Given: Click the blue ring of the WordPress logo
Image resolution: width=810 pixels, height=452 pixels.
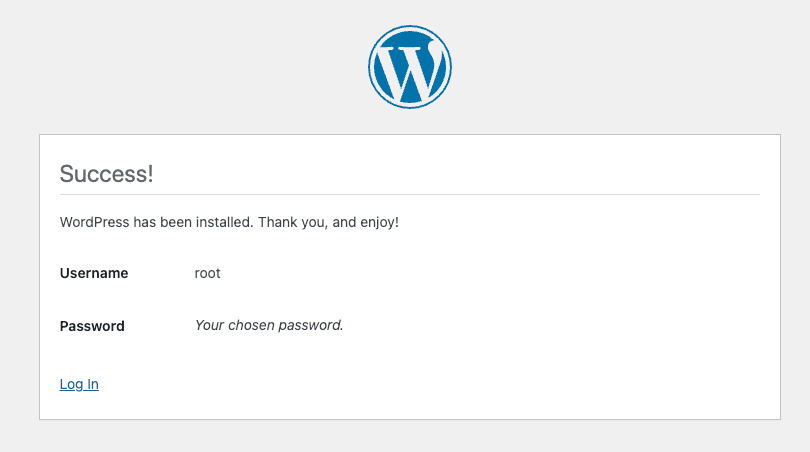Looking at the screenshot, I should [410, 27].
